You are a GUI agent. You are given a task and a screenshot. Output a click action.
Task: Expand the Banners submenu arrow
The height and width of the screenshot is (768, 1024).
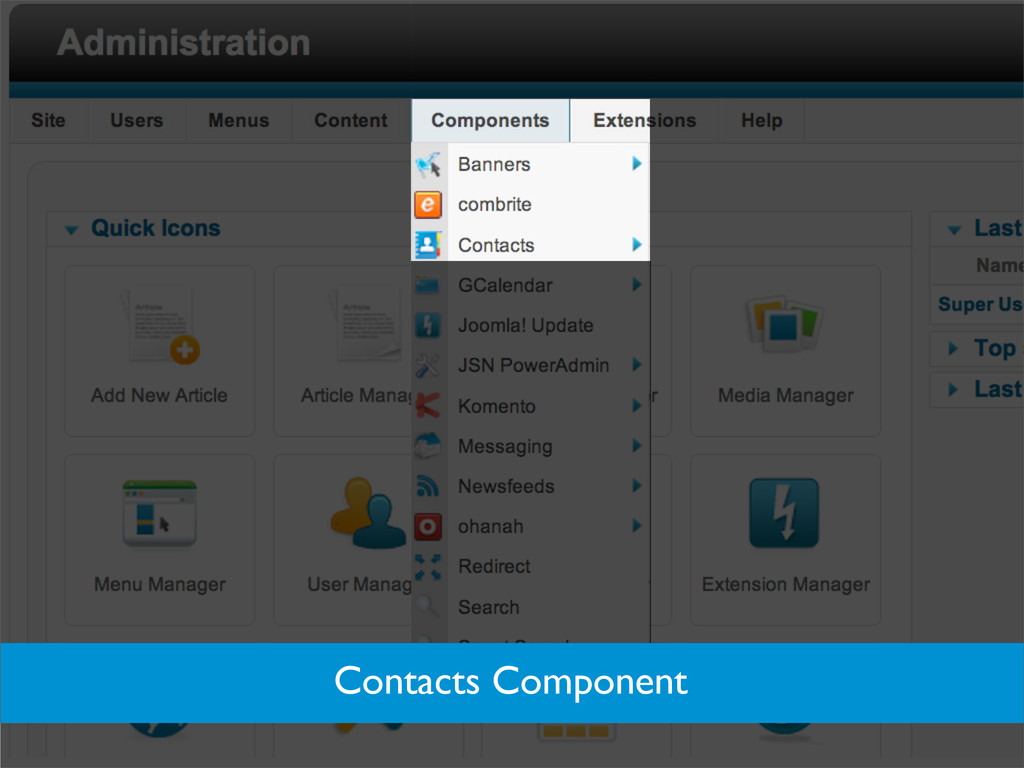click(x=636, y=163)
